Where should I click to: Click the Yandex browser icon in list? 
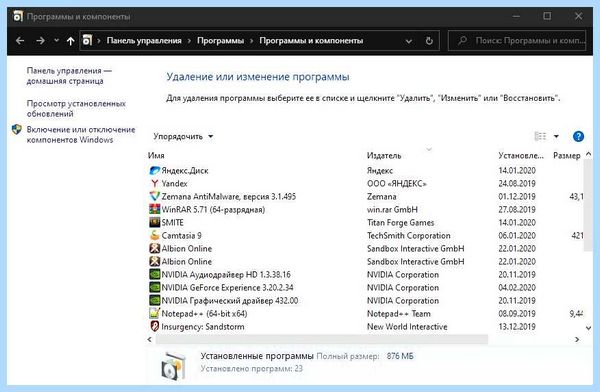point(155,184)
